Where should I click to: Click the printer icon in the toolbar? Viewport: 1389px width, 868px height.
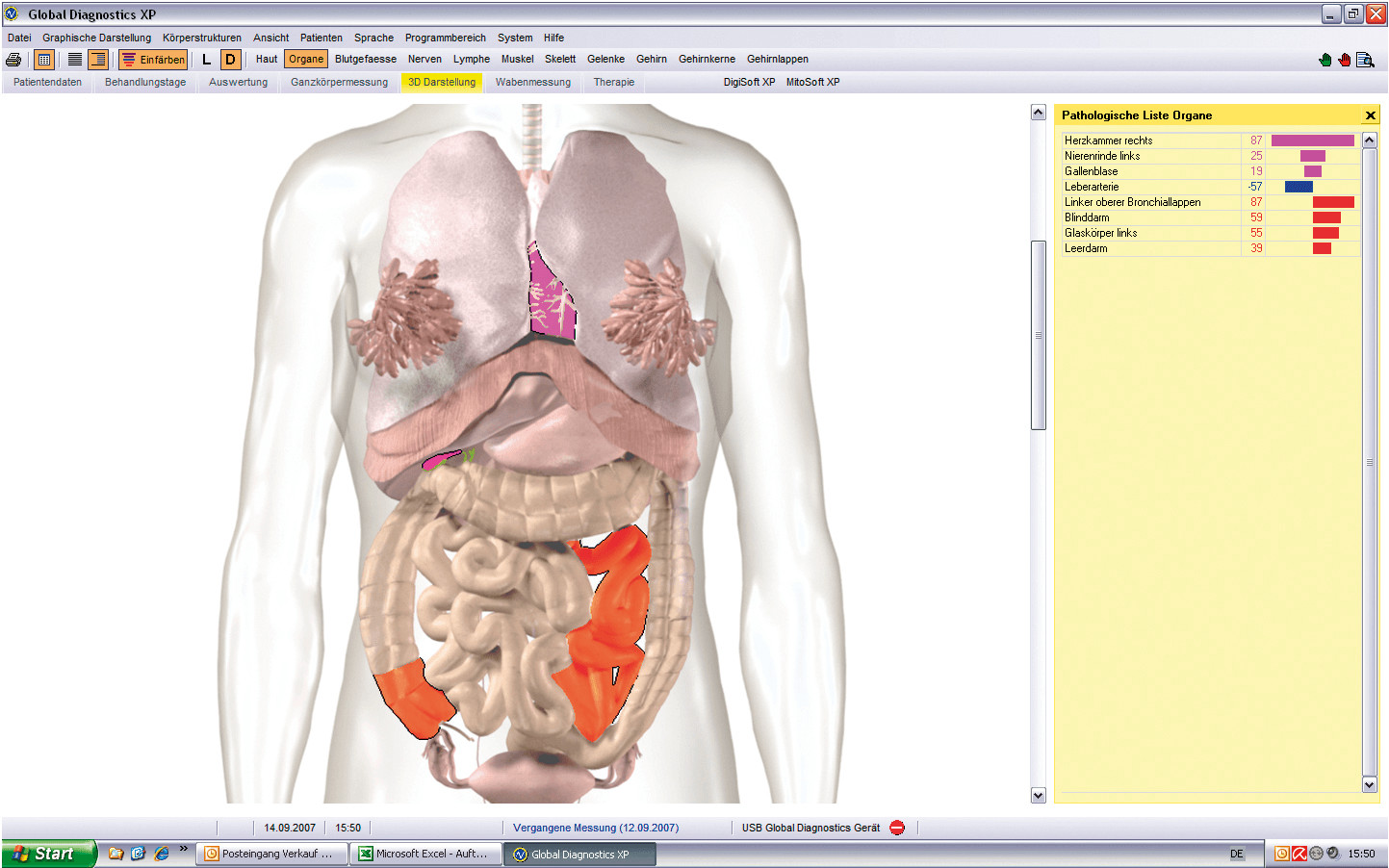13,60
